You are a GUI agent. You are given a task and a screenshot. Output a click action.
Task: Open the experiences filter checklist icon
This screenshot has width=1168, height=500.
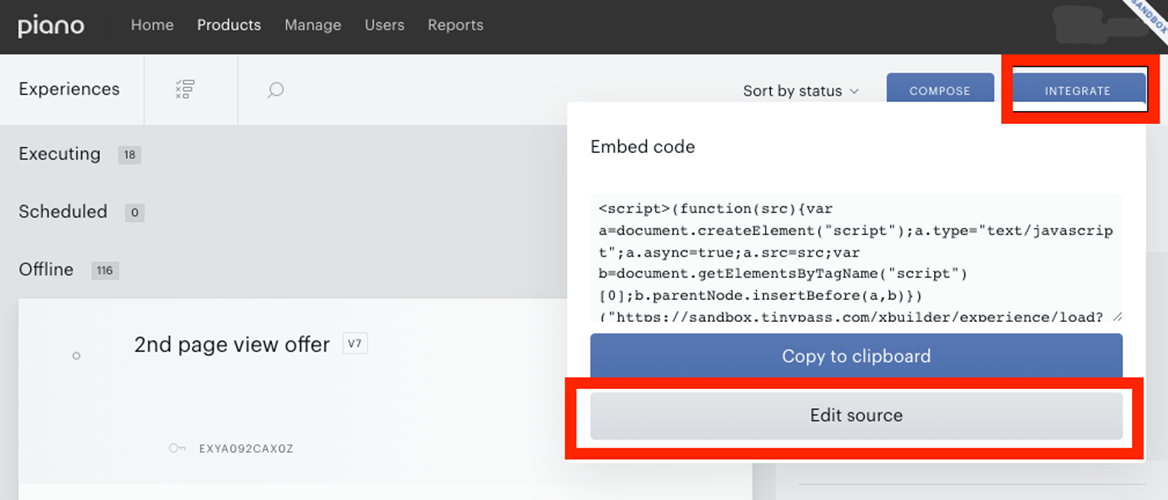click(x=184, y=90)
